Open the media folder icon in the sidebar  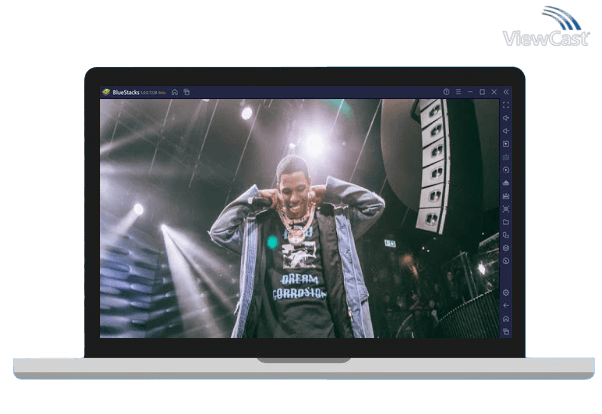(x=506, y=222)
